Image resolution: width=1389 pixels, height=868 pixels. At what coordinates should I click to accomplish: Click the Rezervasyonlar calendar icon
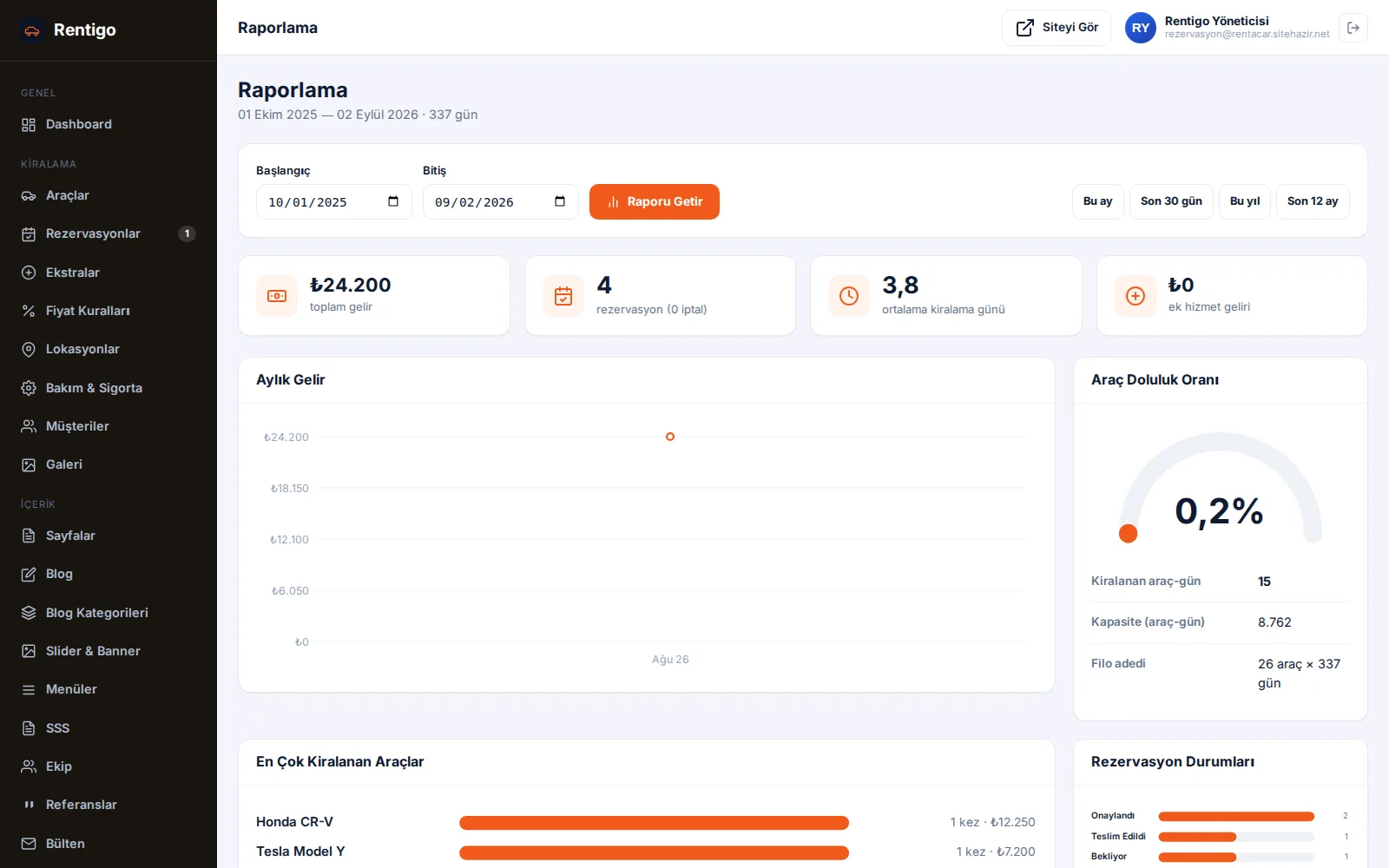click(29, 234)
